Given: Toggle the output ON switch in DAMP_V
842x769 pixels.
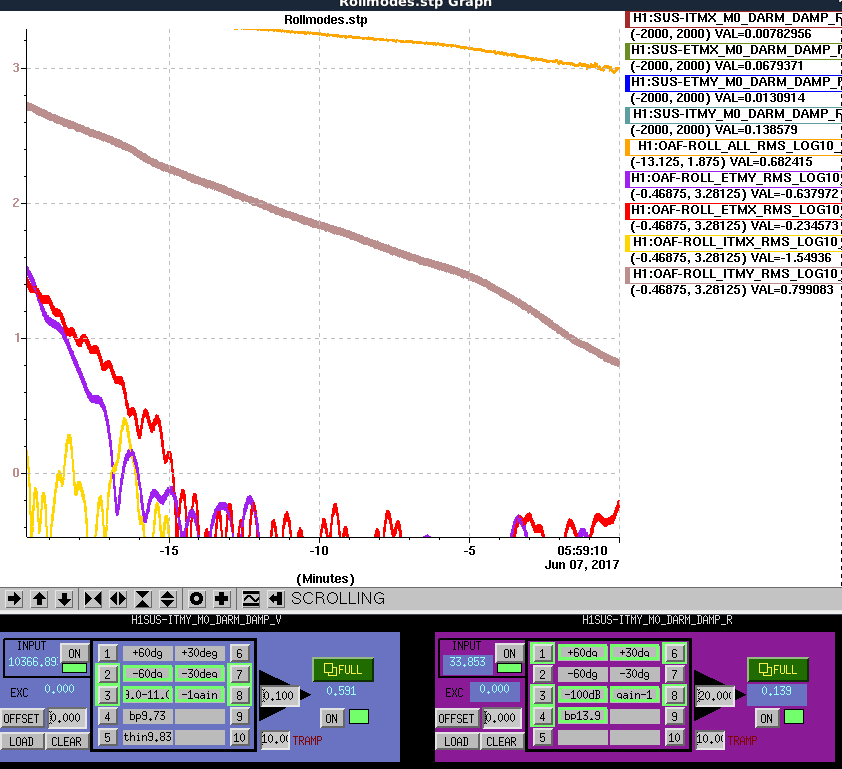Looking at the screenshot, I should click(332, 718).
